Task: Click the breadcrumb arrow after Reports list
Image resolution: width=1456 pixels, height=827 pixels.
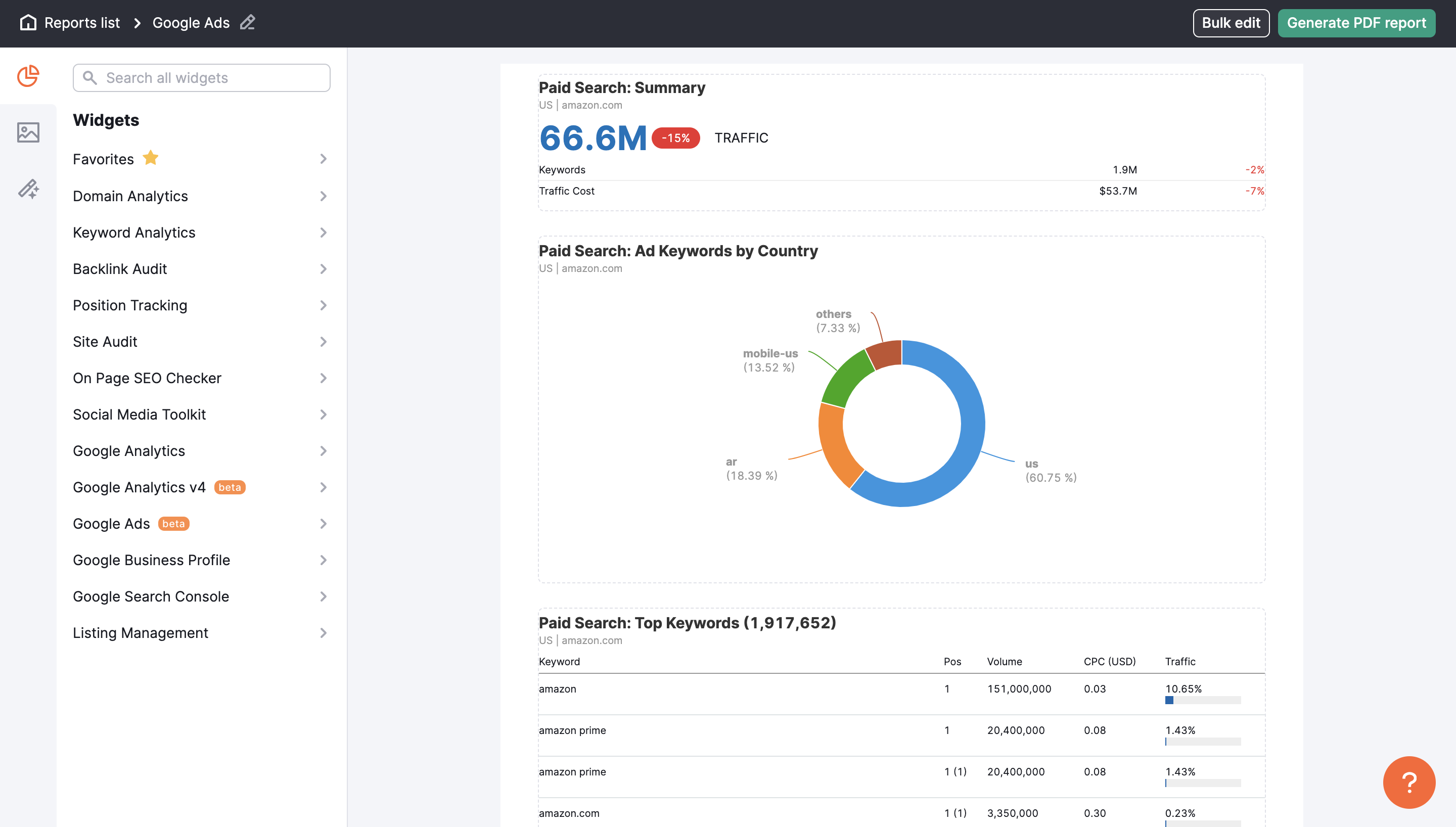Action: click(137, 23)
